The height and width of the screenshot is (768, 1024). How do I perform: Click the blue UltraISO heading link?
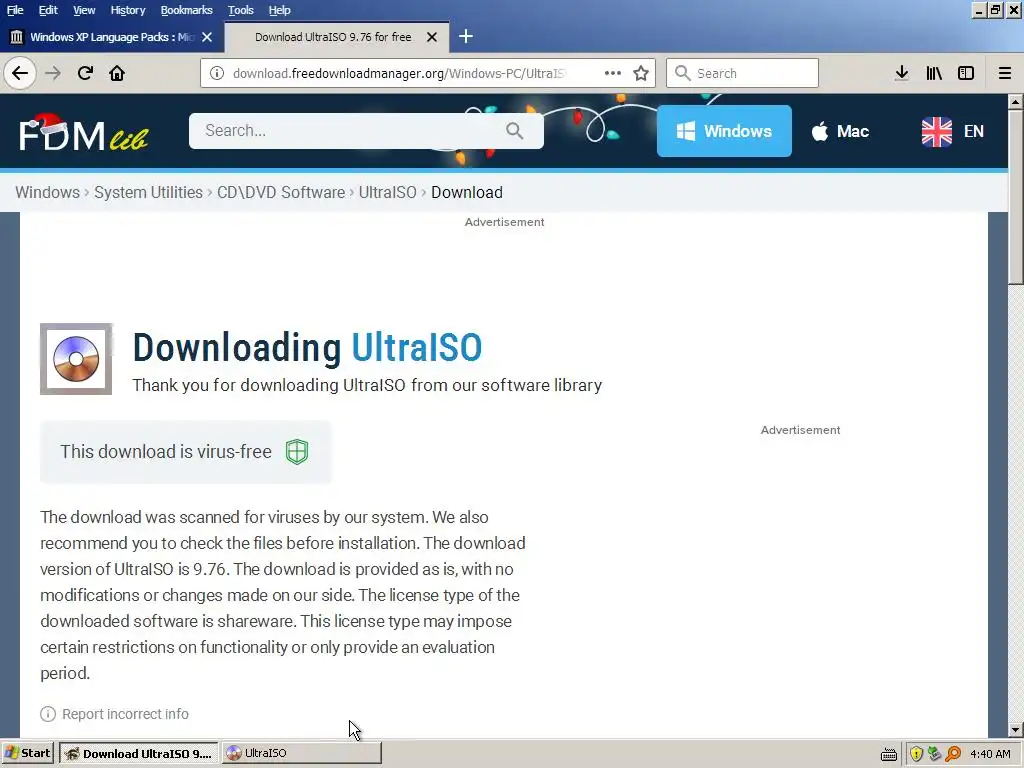point(417,347)
